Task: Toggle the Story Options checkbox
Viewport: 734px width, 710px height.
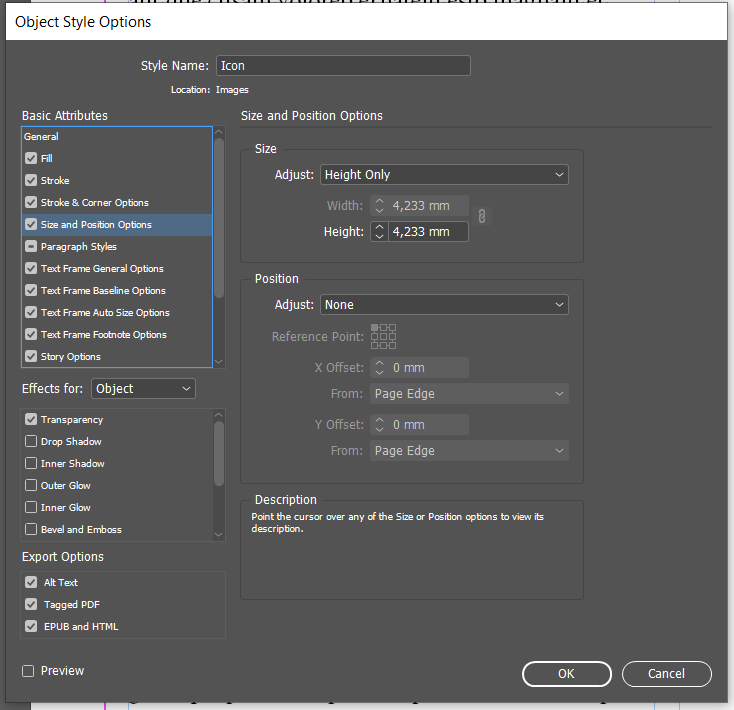Action: pyautogui.click(x=31, y=356)
